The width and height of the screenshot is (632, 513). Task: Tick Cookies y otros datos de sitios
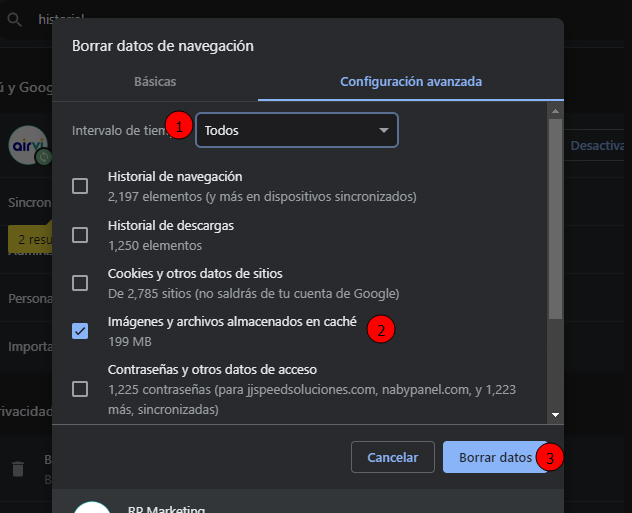tap(80, 282)
